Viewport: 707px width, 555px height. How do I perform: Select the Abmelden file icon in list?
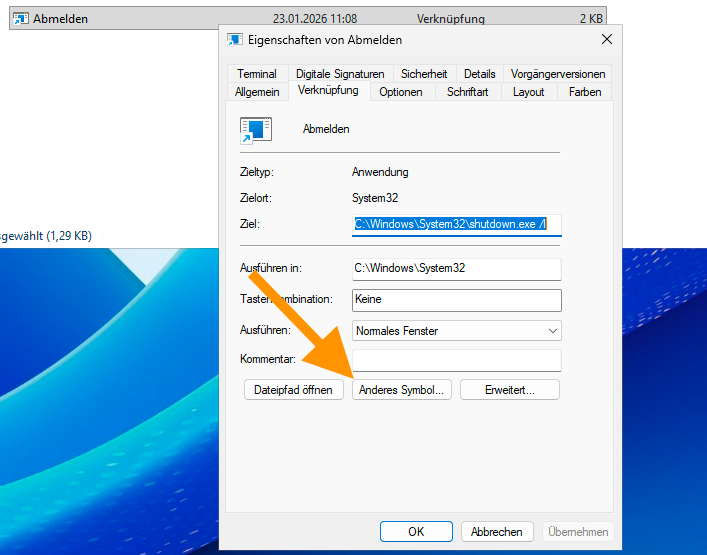tap(20, 18)
